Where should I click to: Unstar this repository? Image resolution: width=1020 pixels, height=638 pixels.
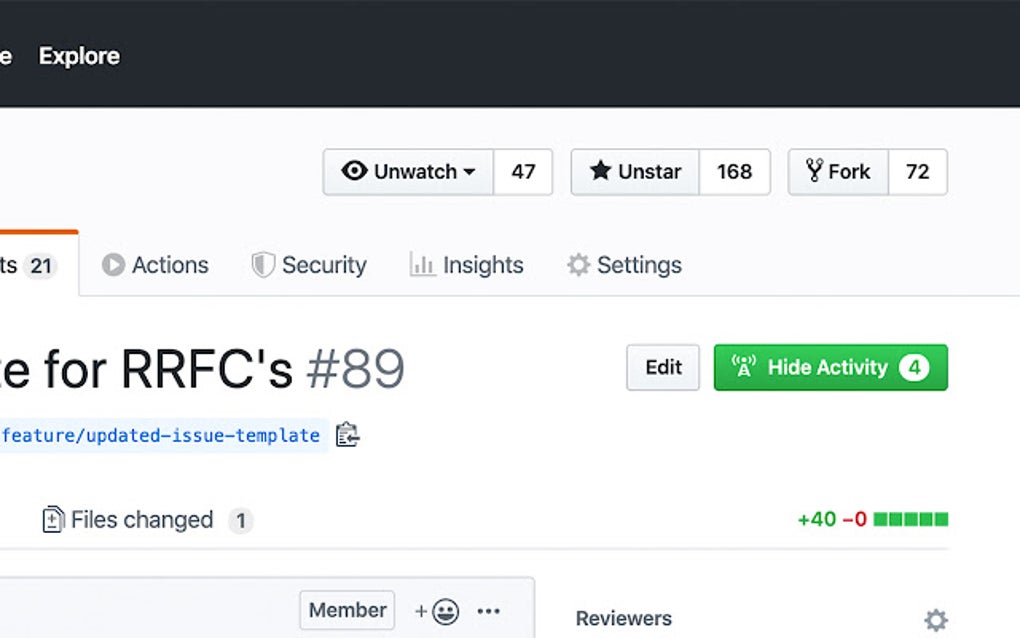click(x=635, y=172)
